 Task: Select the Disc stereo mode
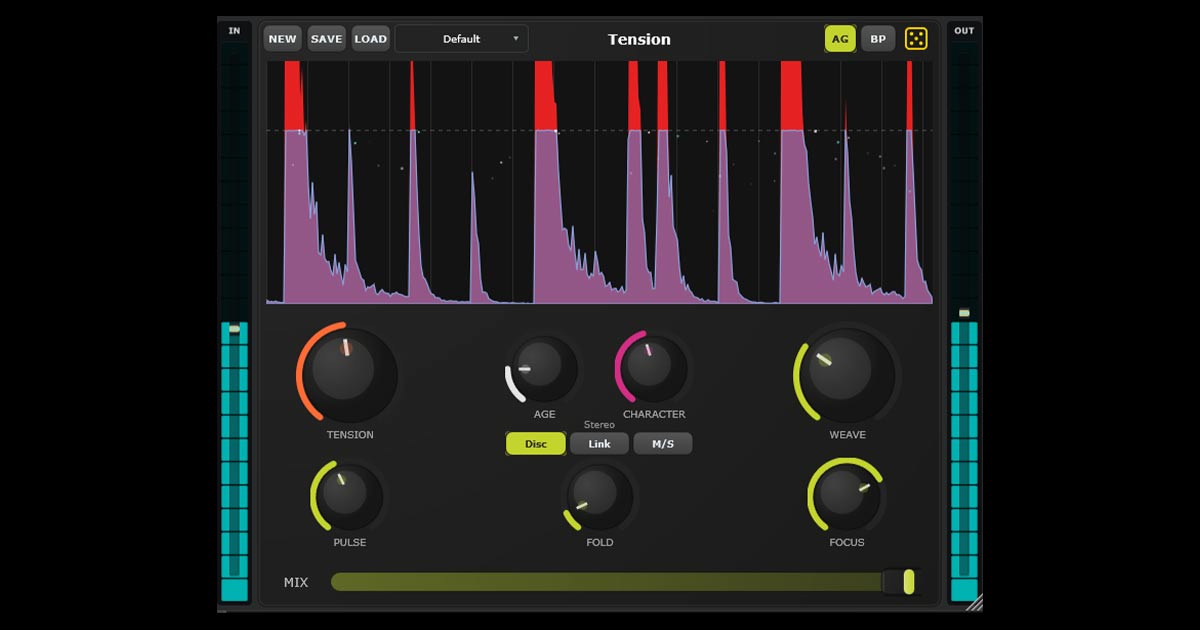tap(535, 443)
